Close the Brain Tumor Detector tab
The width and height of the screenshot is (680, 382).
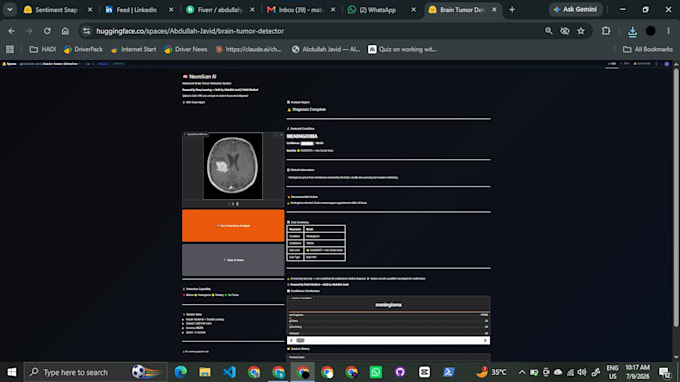click(x=494, y=10)
